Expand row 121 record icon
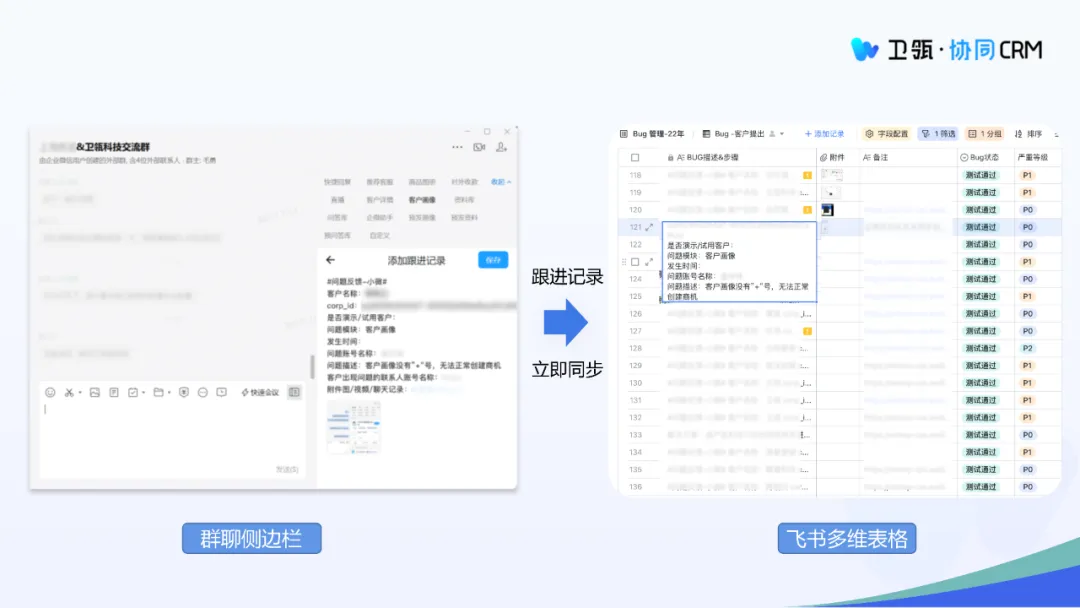The image size is (1080, 608). click(649, 228)
